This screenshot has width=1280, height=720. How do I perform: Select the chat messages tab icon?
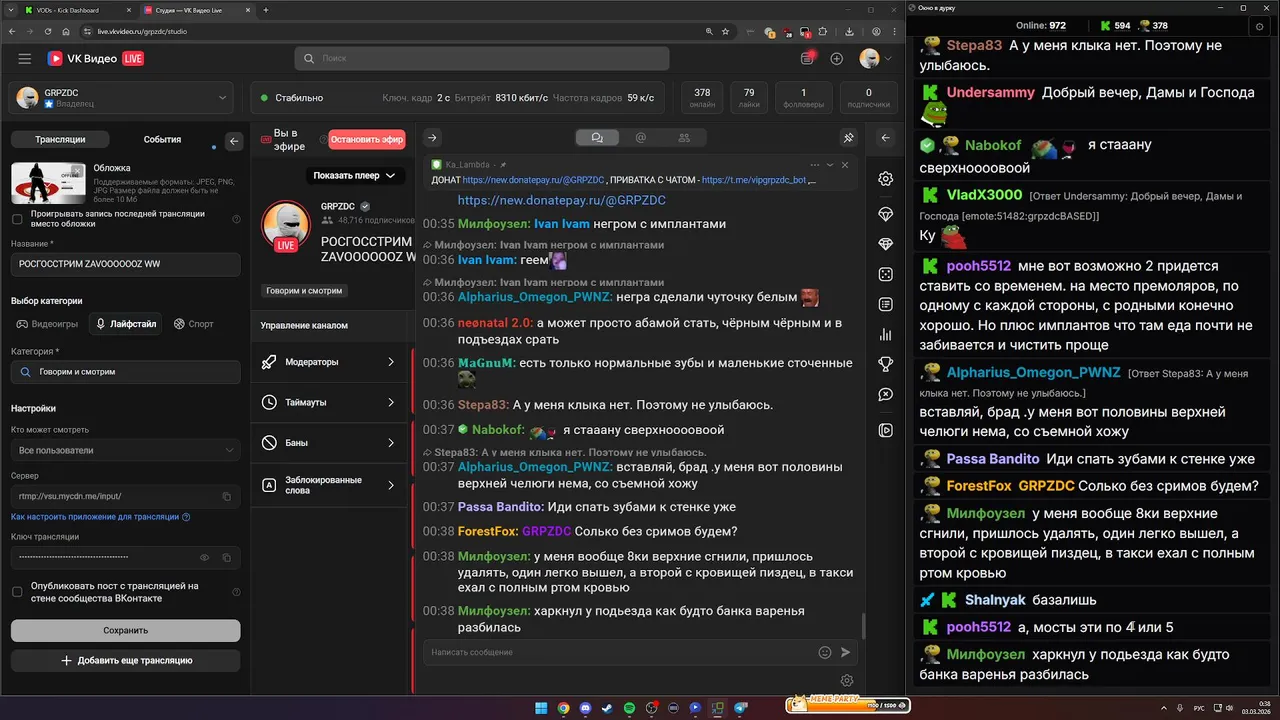[597, 138]
